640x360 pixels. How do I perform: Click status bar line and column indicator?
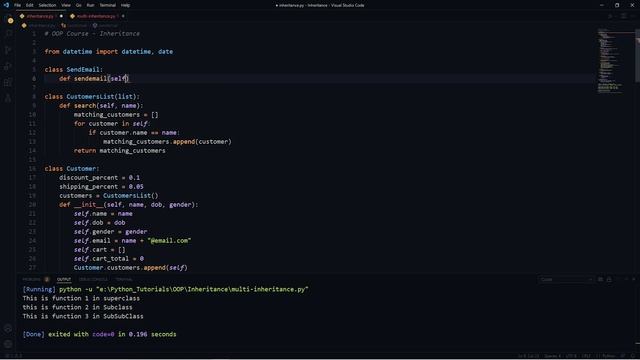click(x=528, y=356)
